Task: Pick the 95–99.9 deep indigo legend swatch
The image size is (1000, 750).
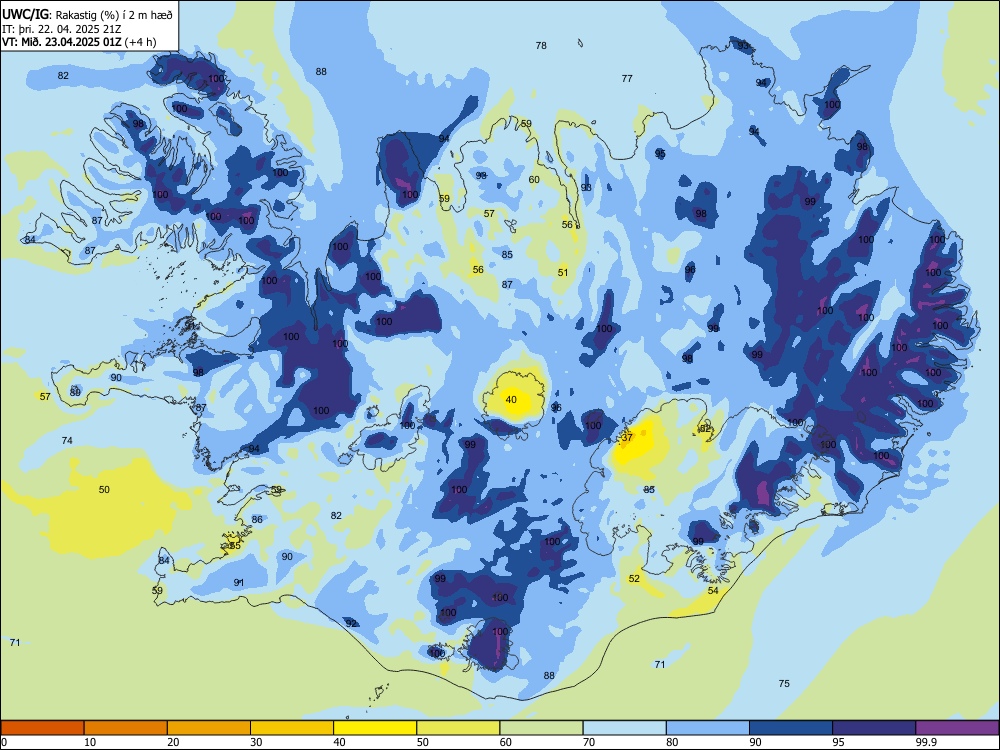Action: tap(874, 728)
